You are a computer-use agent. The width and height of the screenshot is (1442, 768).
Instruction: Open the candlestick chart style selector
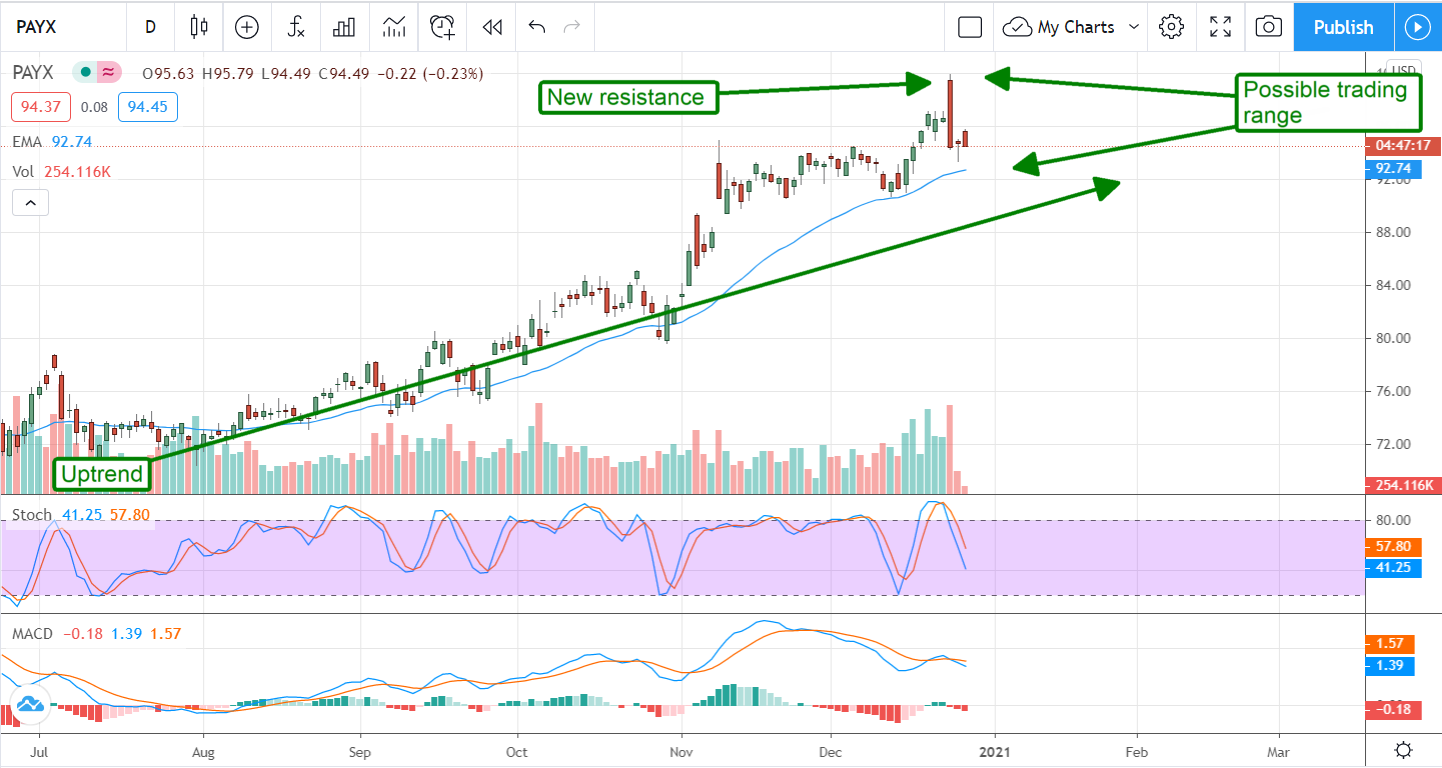[199, 27]
